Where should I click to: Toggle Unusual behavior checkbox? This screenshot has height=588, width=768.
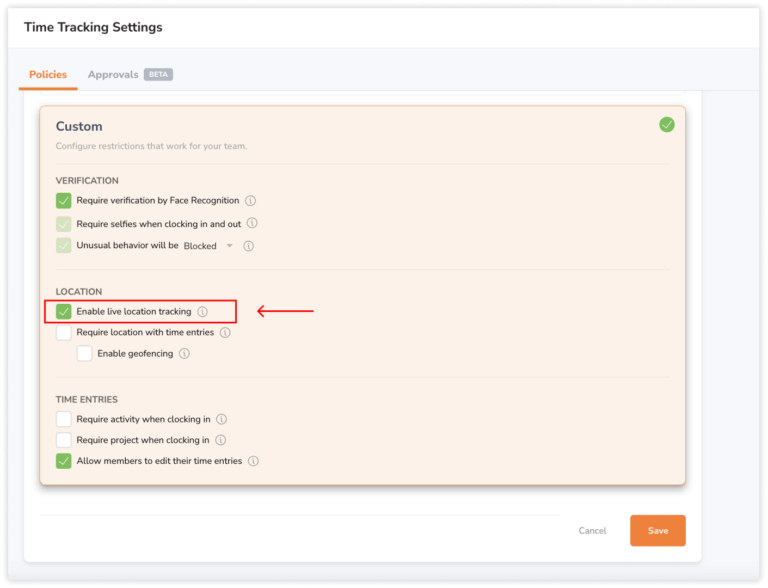pyautogui.click(x=64, y=245)
